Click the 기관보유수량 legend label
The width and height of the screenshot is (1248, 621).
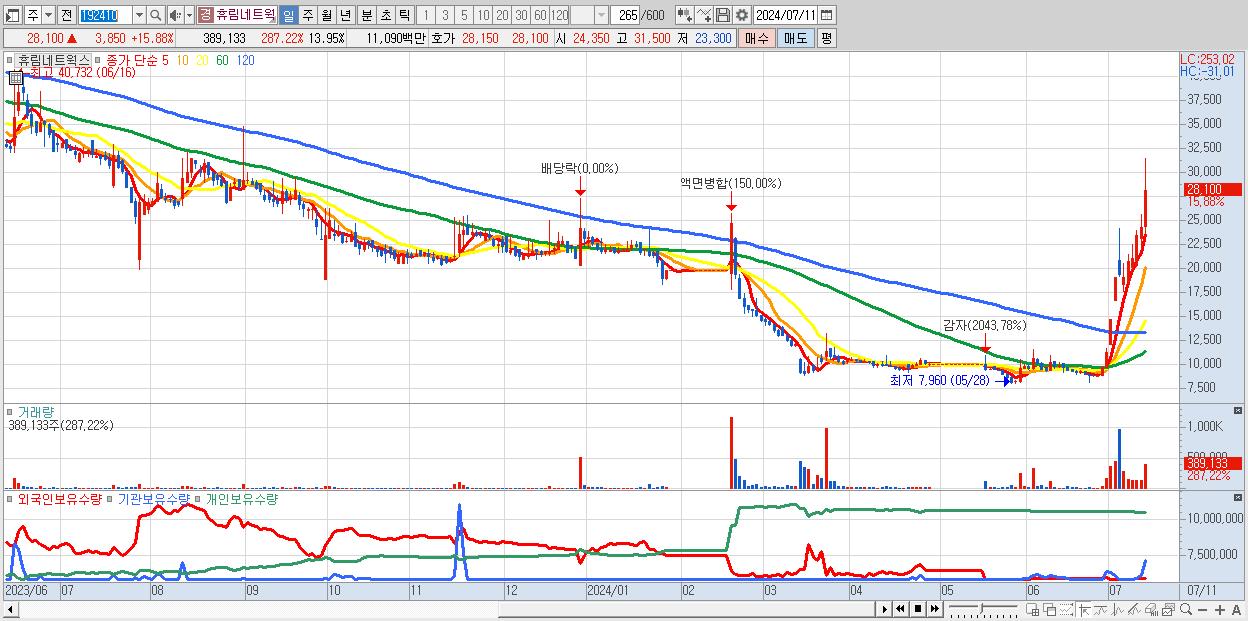coord(154,498)
